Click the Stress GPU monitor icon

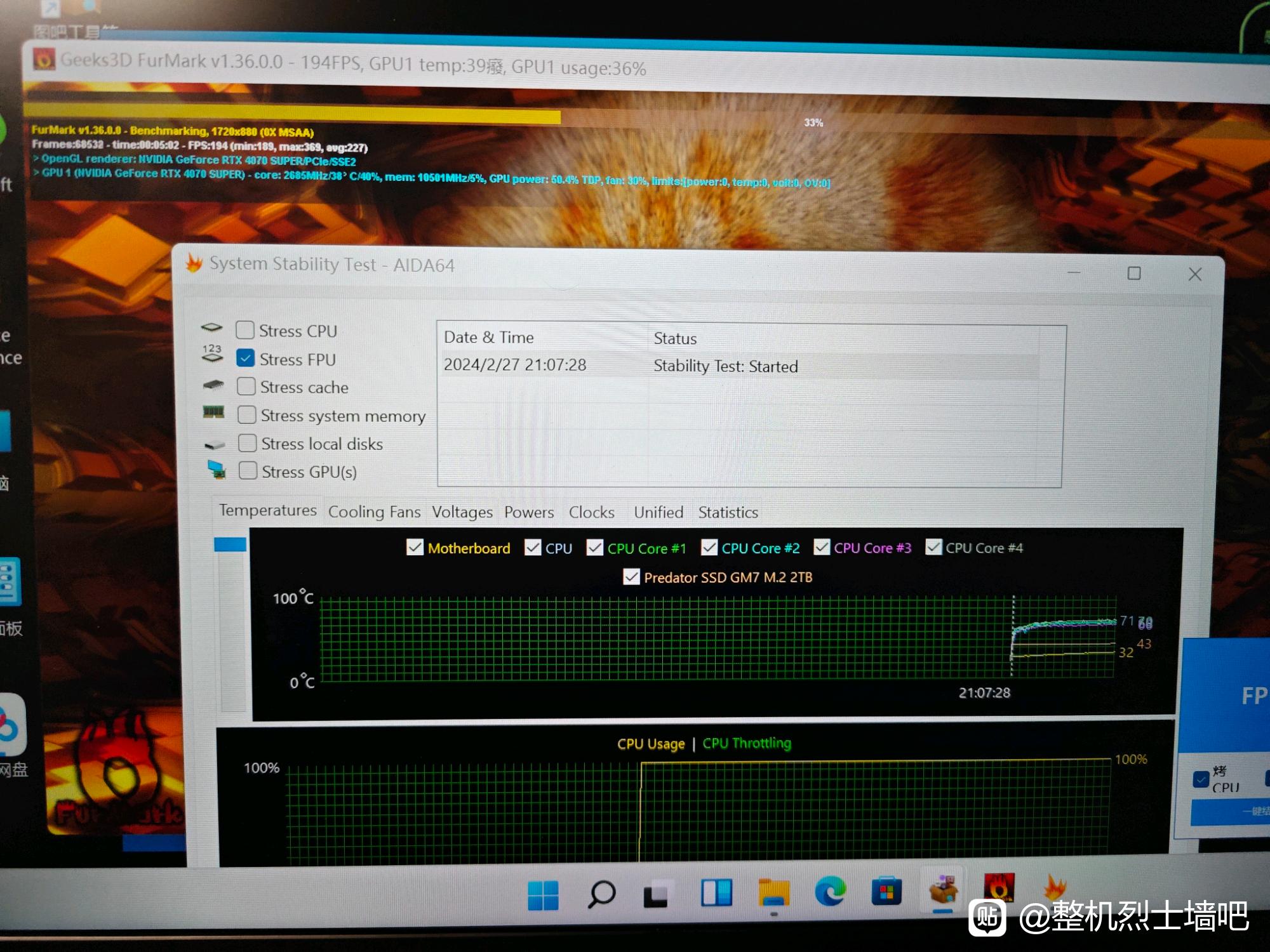point(217,470)
